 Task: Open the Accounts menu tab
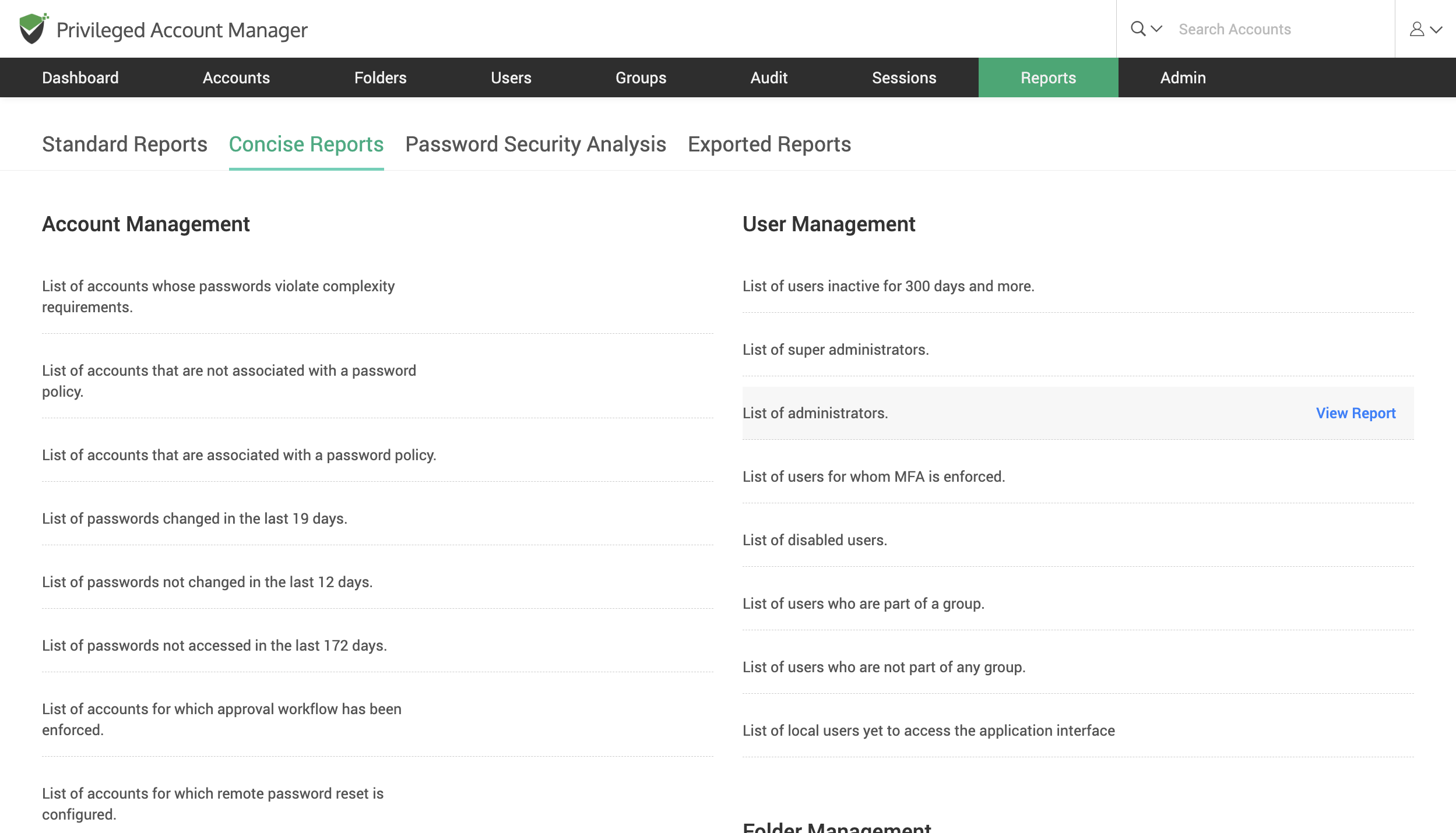(x=236, y=77)
